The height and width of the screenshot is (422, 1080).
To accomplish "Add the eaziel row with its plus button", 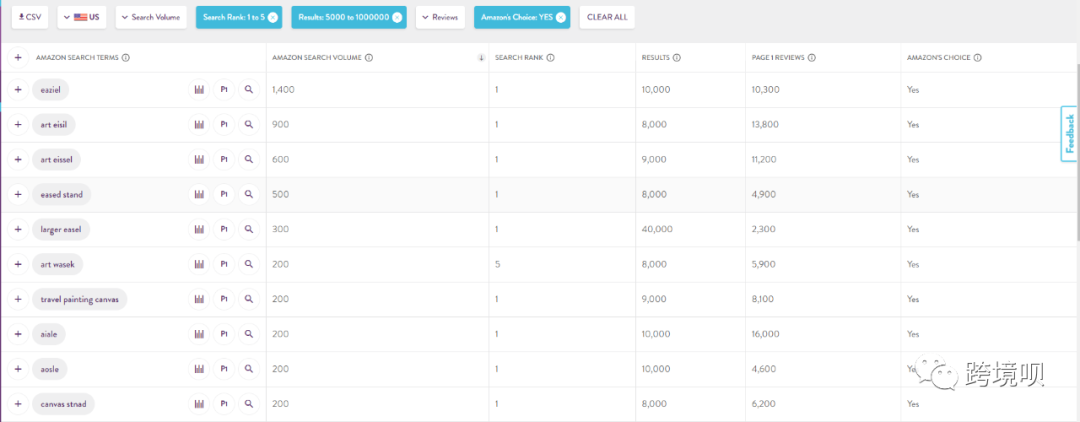I will coord(18,89).
